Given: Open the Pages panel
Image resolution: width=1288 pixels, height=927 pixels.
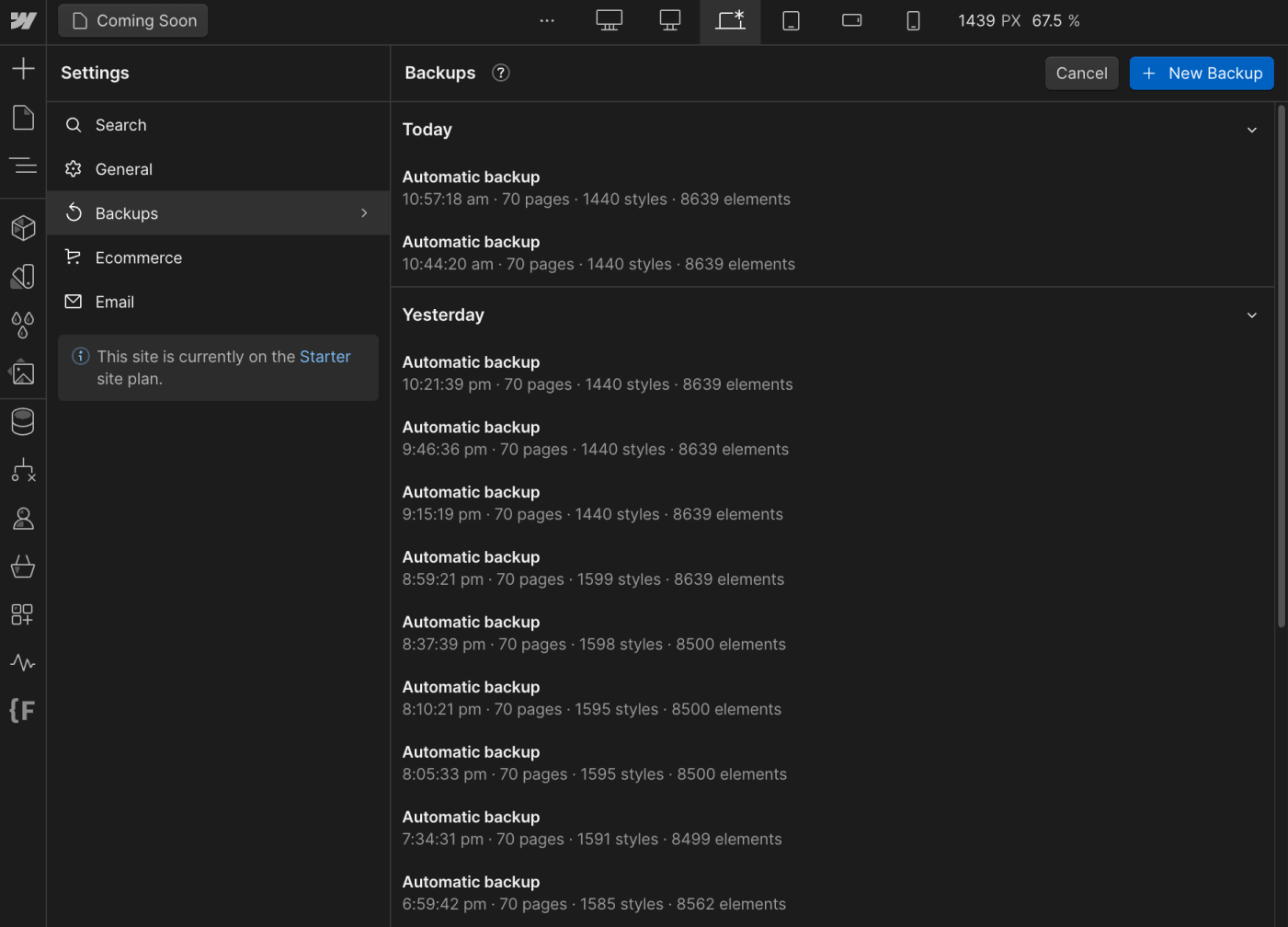Looking at the screenshot, I should (22, 118).
